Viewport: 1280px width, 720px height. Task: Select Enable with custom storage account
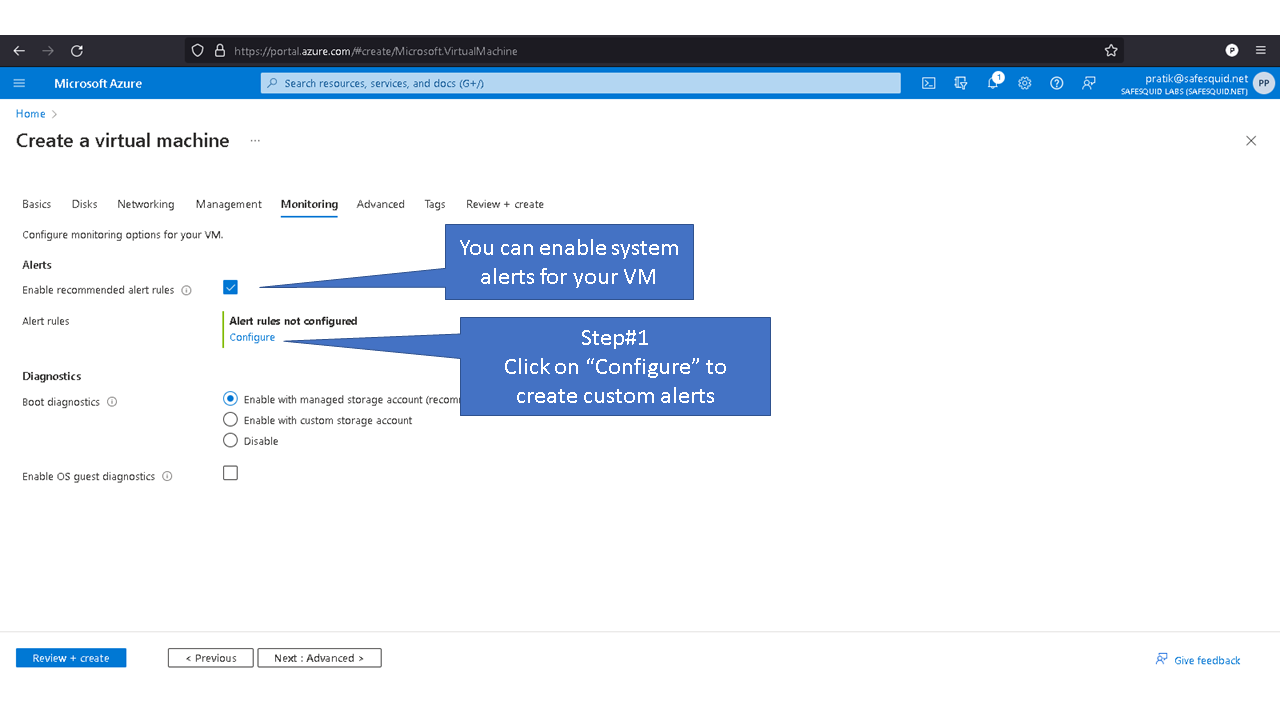(x=231, y=420)
